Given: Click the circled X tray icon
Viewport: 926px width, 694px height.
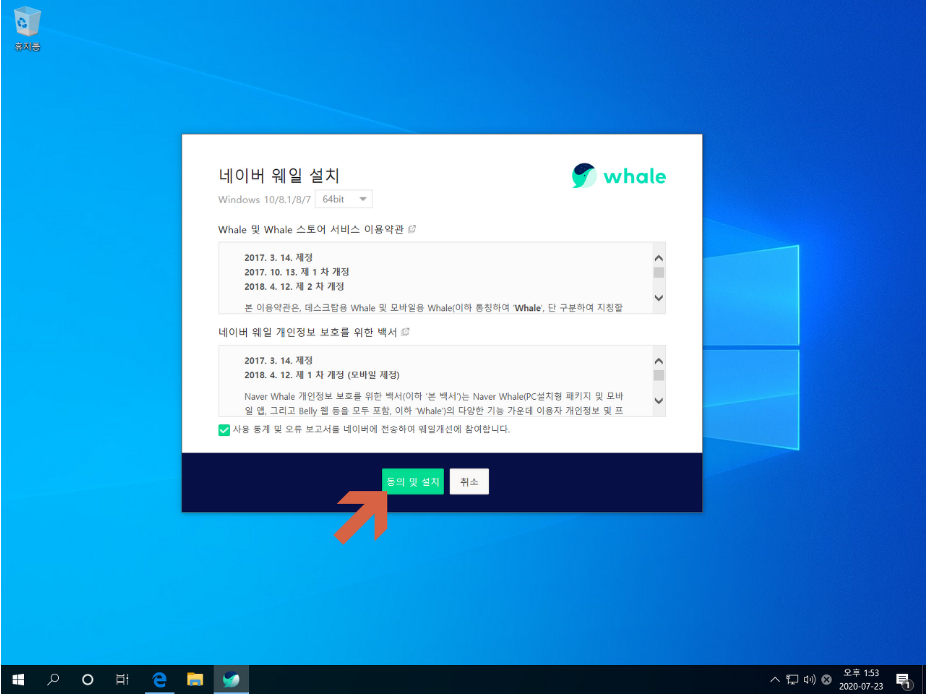Looking at the screenshot, I should click(x=827, y=679).
